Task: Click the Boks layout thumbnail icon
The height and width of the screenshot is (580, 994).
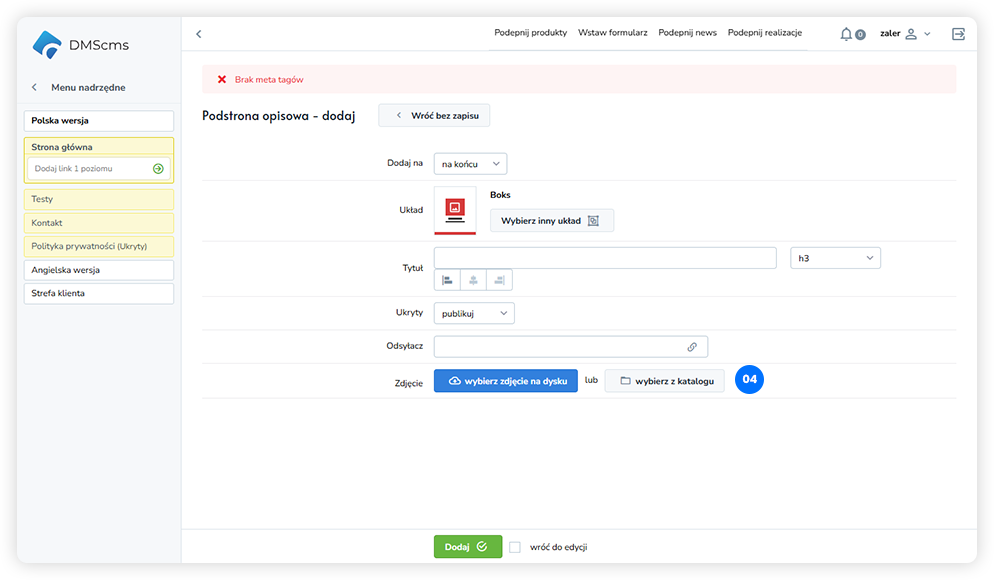Action: point(455,210)
